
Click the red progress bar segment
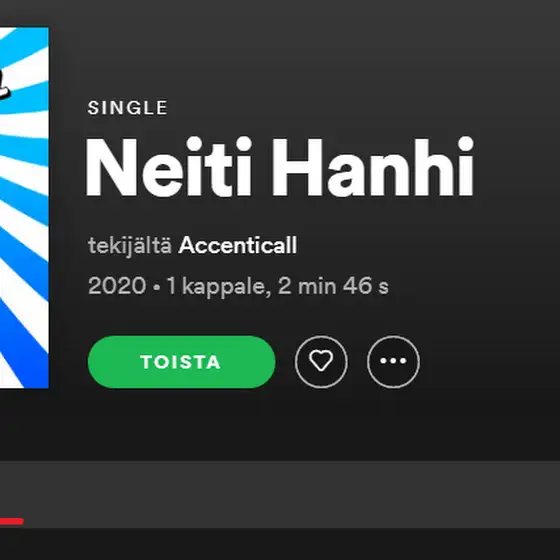(12, 521)
